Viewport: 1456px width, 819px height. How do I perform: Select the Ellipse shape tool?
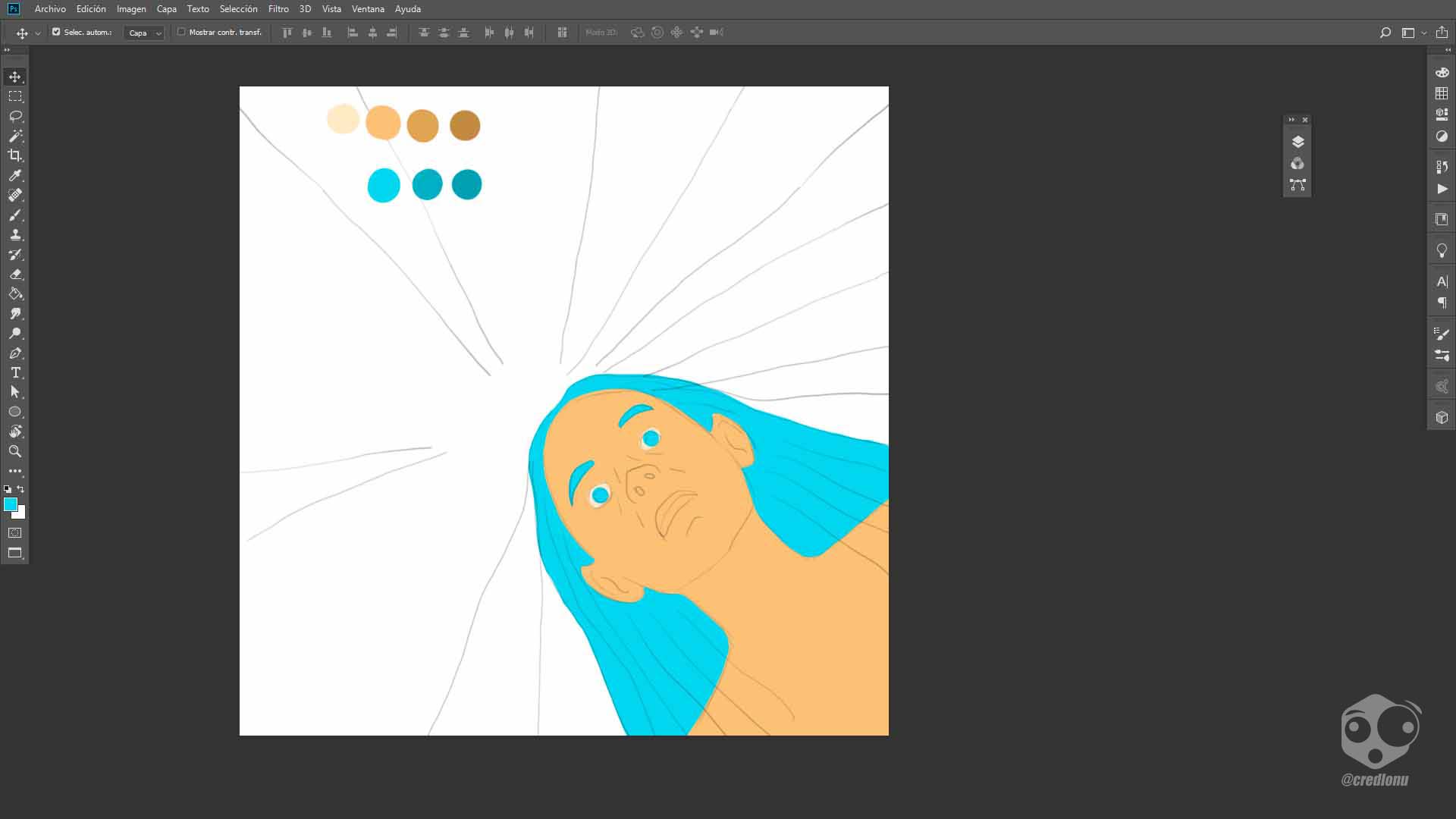pyautogui.click(x=15, y=412)
